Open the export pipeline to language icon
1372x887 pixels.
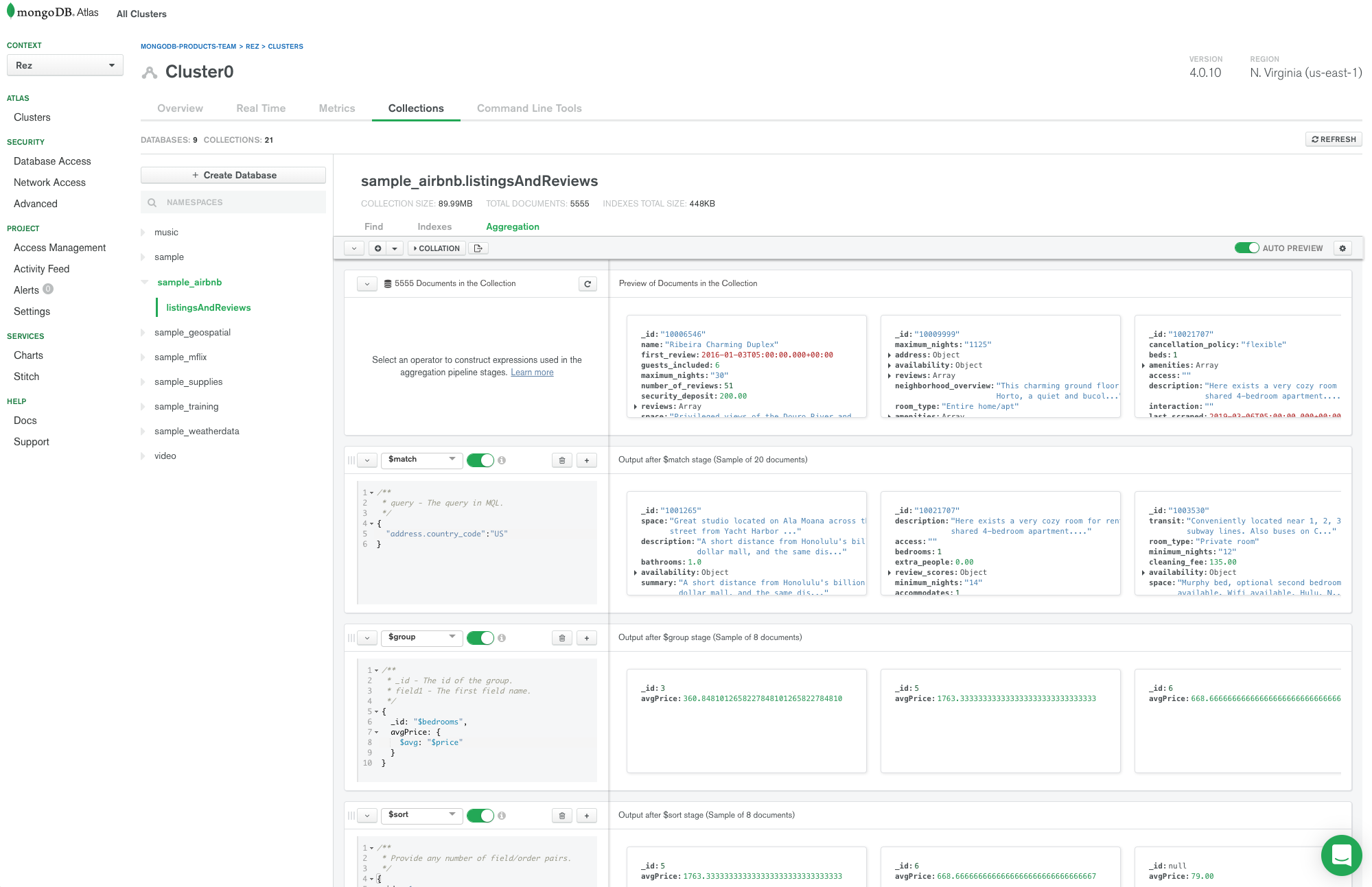click(x=478, y=248)
